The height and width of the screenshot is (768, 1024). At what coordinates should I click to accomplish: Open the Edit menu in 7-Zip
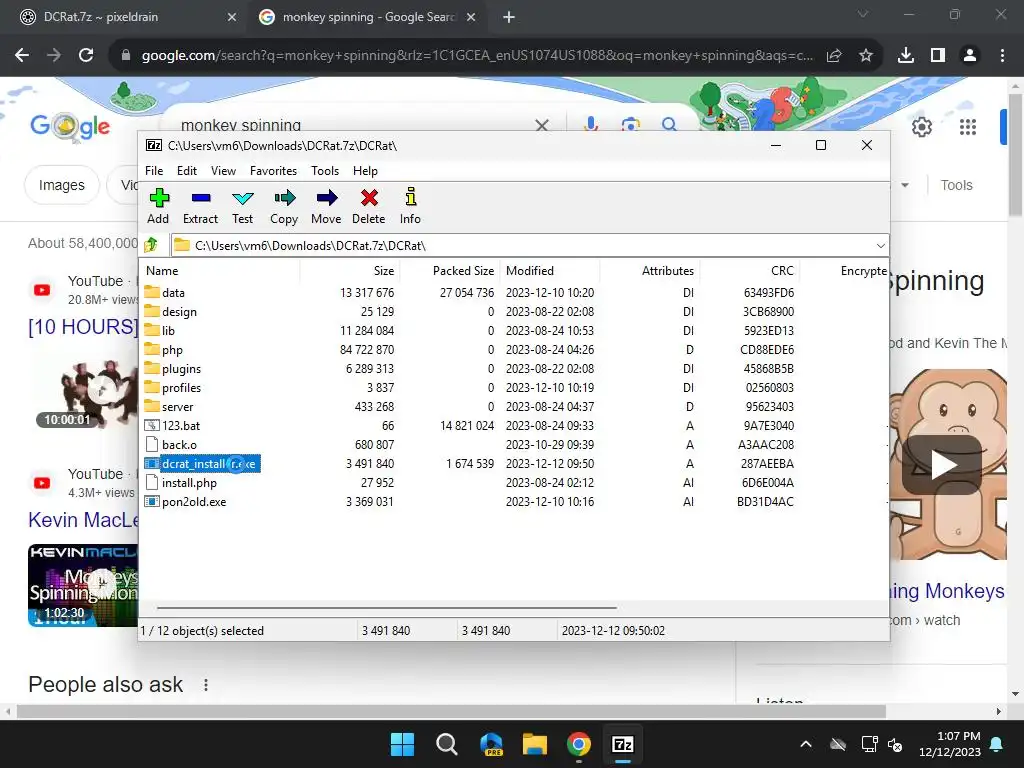point(187,170)
